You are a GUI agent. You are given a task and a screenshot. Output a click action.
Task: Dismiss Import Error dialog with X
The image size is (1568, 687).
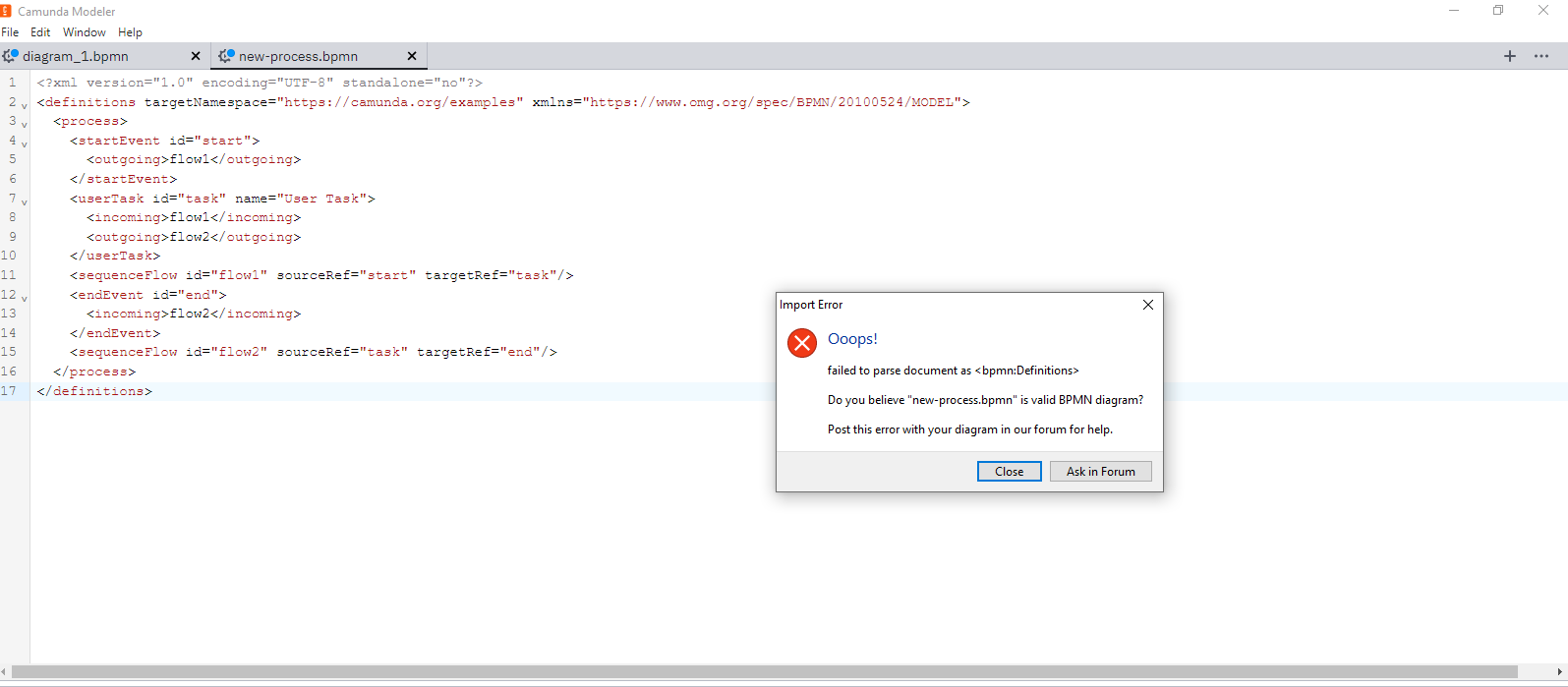[x=1147, y=305]
